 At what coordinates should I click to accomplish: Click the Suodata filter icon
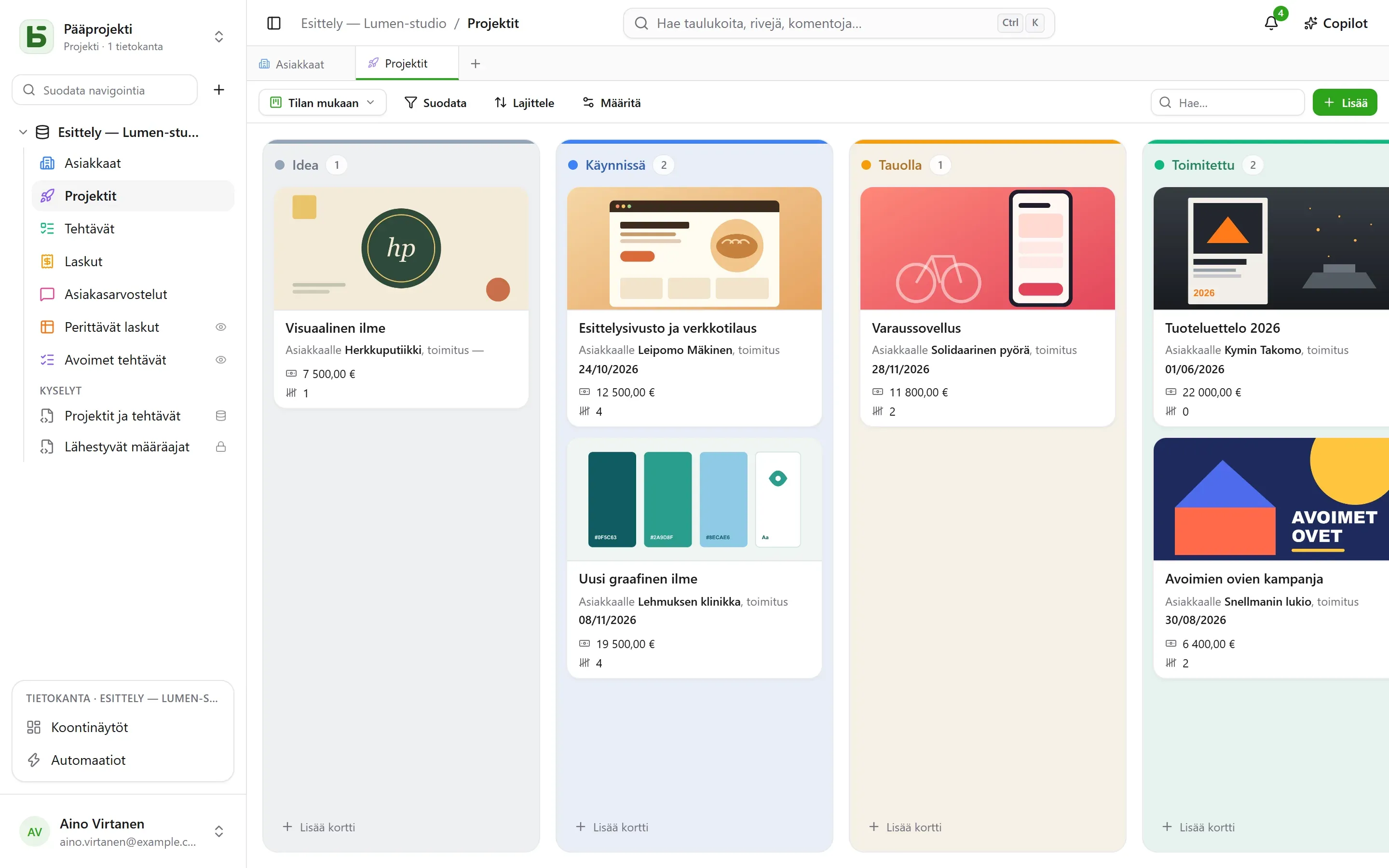410,103
